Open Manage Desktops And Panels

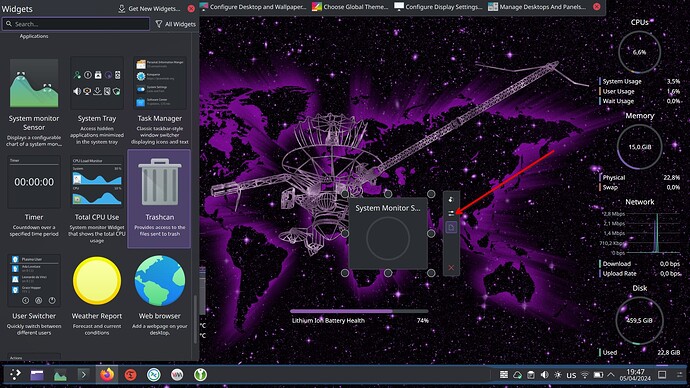point(537,7)
